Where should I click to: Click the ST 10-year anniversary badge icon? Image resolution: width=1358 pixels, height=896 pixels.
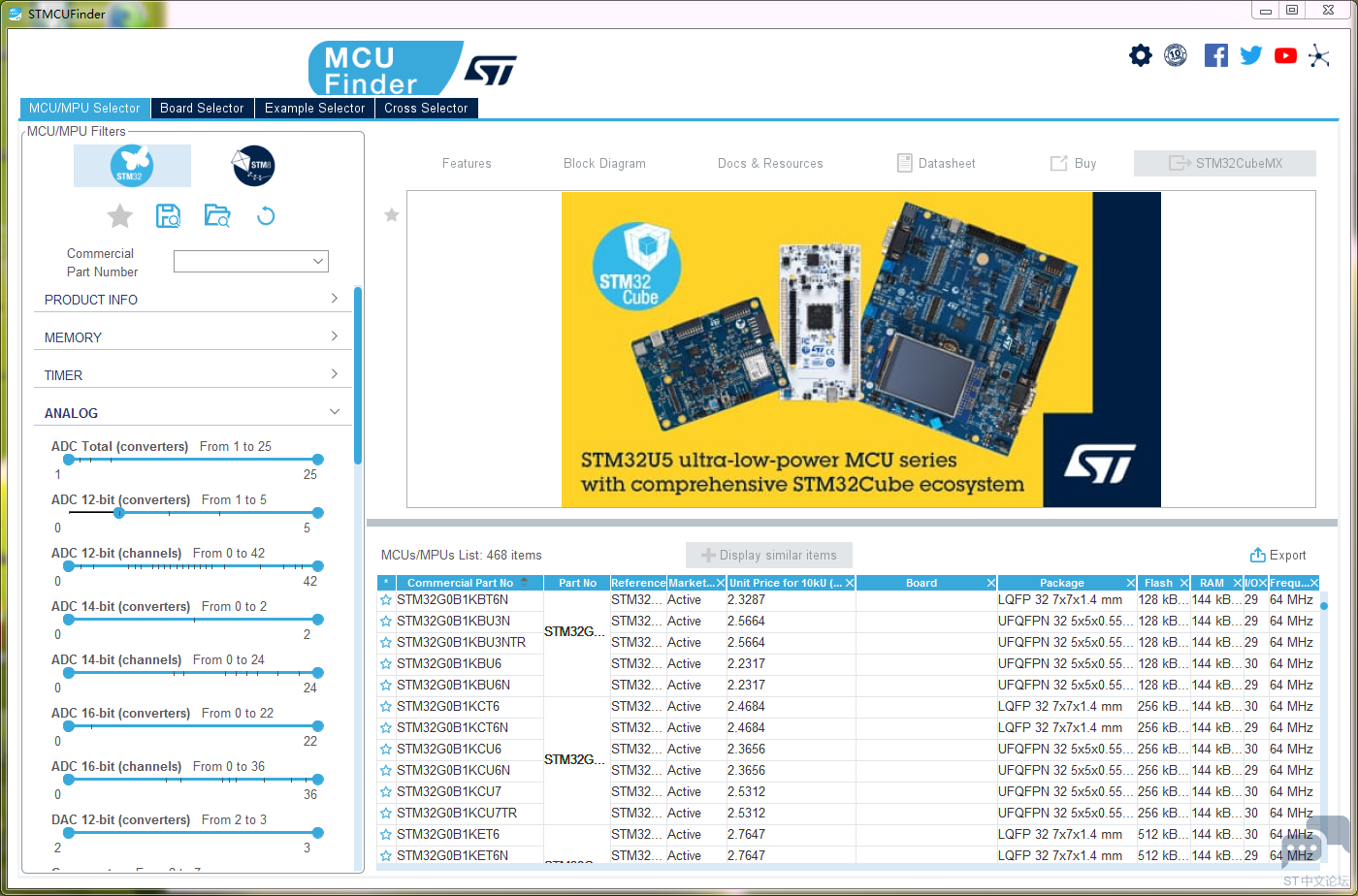pos(1176,55)
